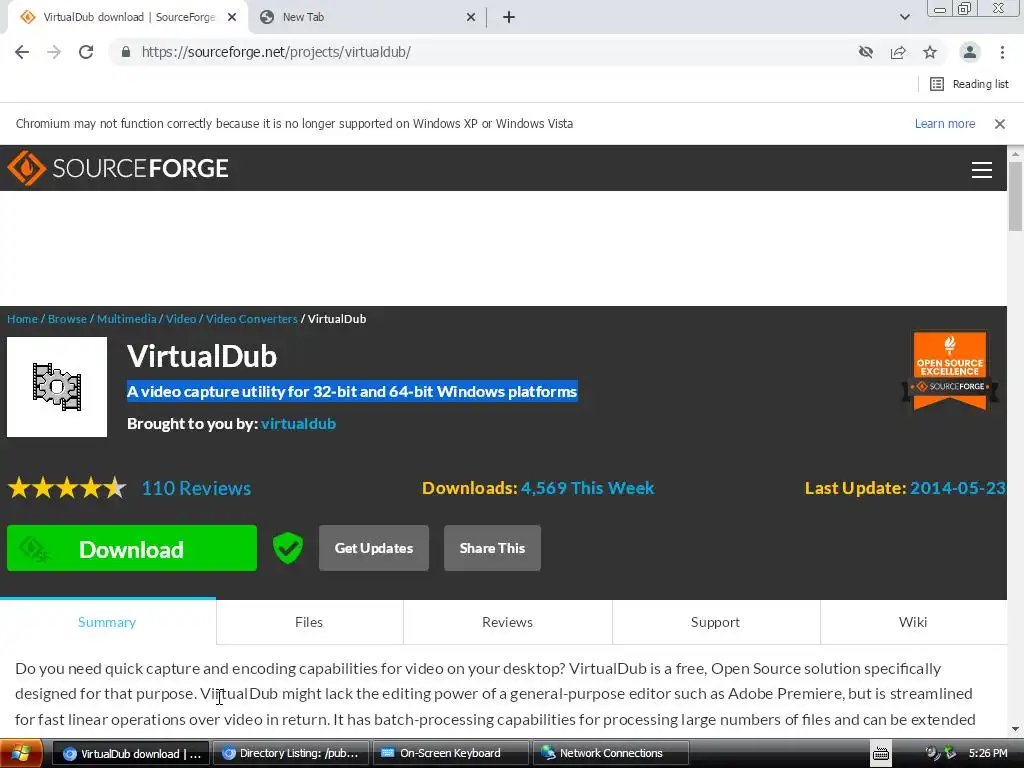The image size is (1024, 768).
Task: Click VirtualDub download taskbar button
Action: (x=131, y=754)
